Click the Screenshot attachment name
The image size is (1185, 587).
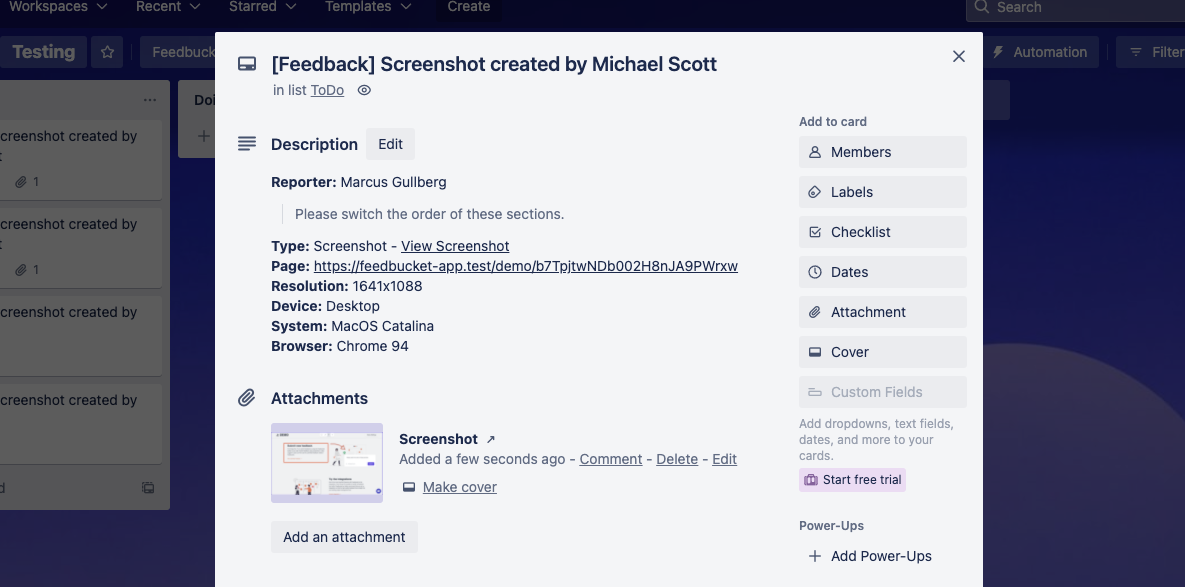pyautogui.click(x=438, y=439)
